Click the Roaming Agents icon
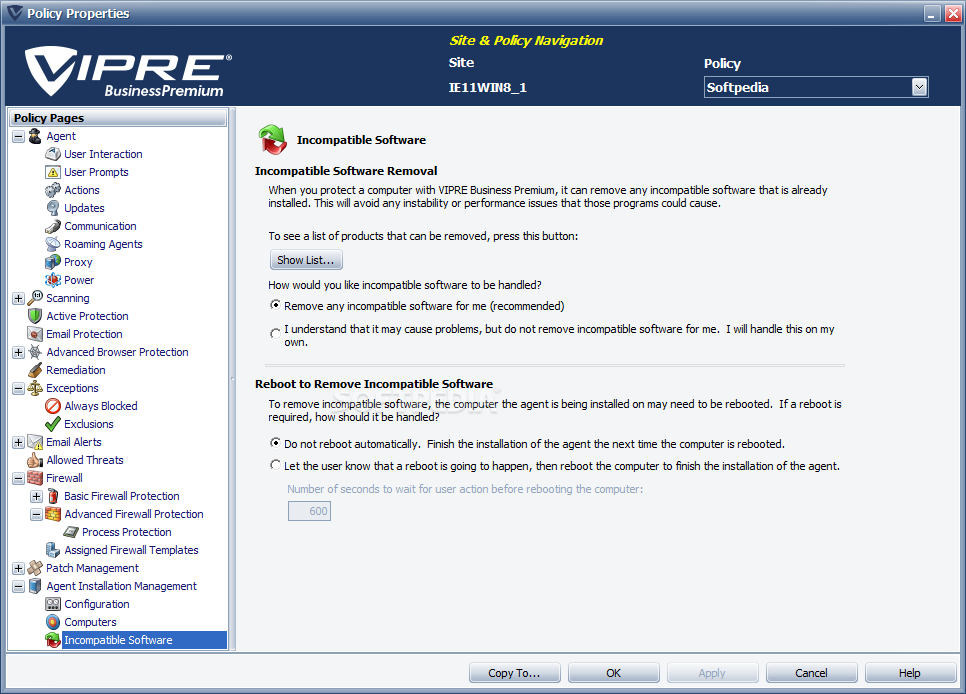Image resolution: width=966 pixels, height=694 pixels. tap(53, 244)
